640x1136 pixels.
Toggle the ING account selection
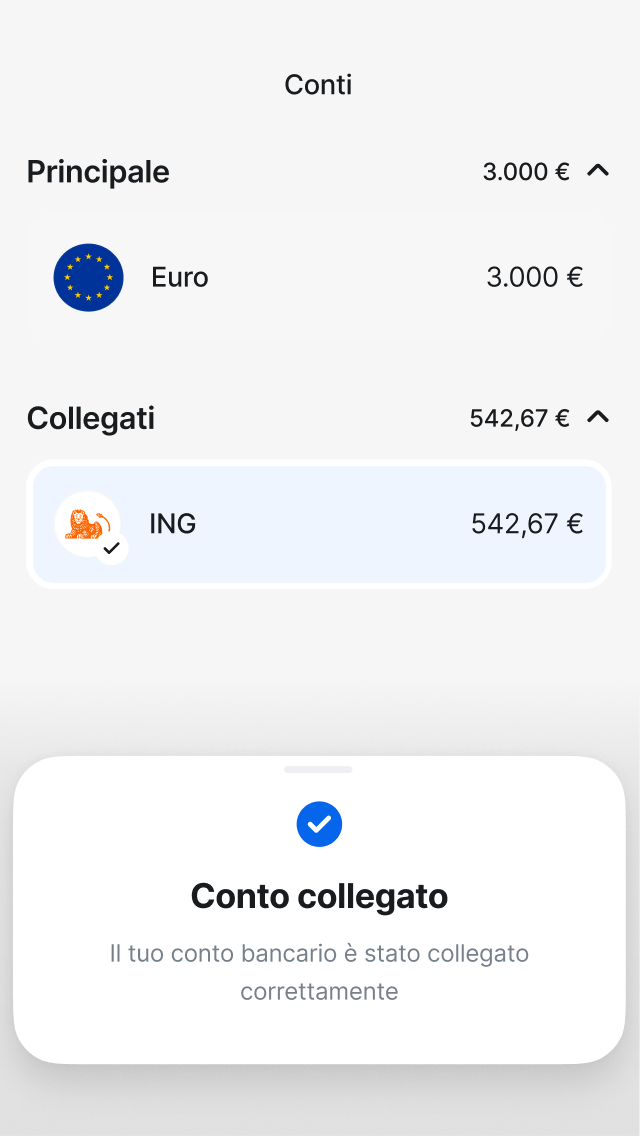(318, 523)
